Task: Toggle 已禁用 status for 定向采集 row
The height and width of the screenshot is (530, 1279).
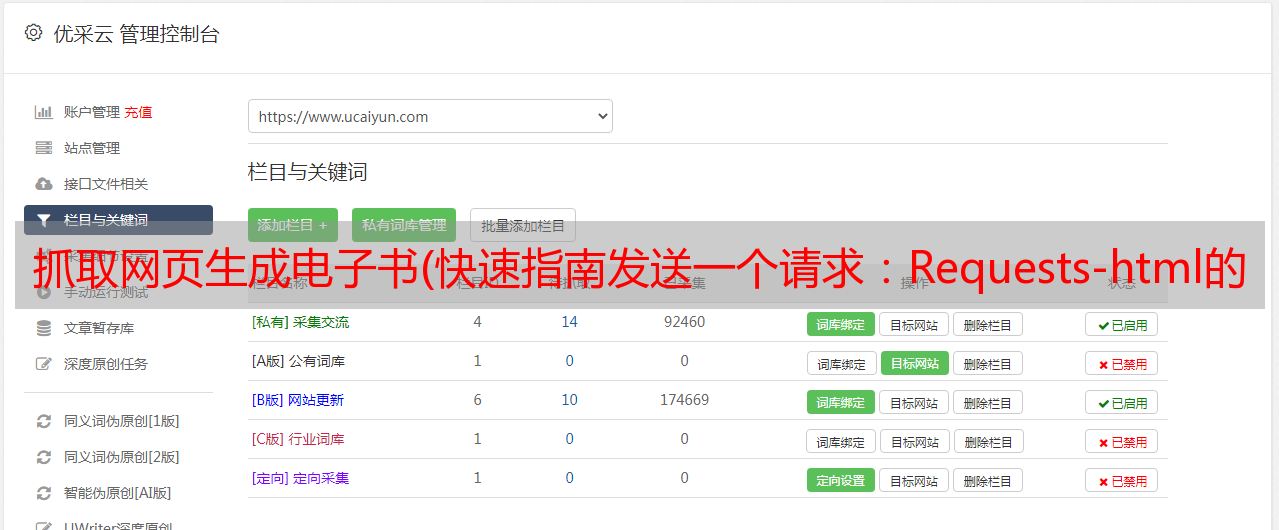Action: (x=1121, y=480)
